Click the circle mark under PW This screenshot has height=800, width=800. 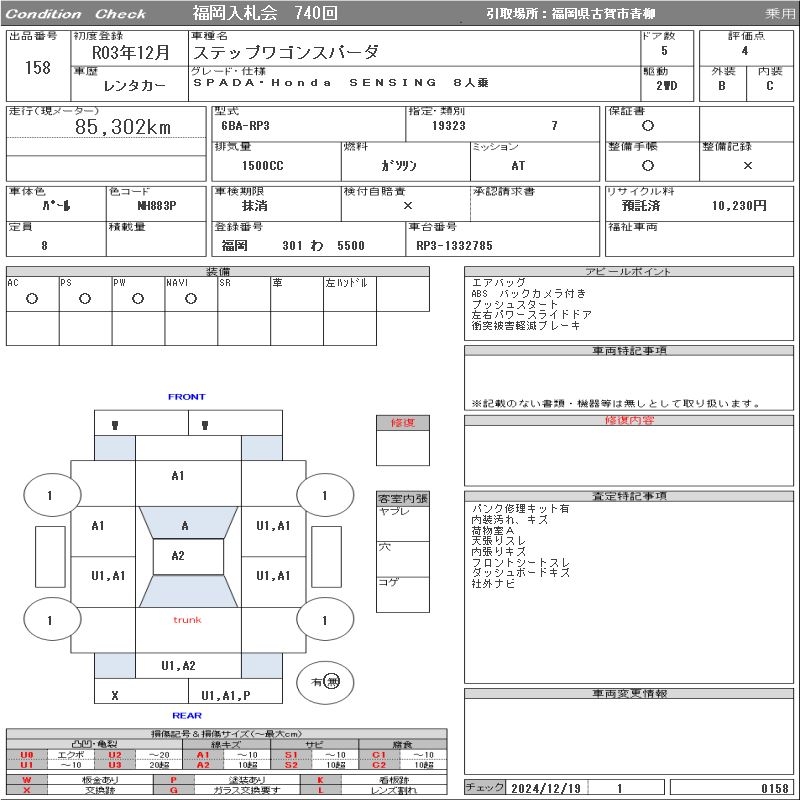pos(138,299)
